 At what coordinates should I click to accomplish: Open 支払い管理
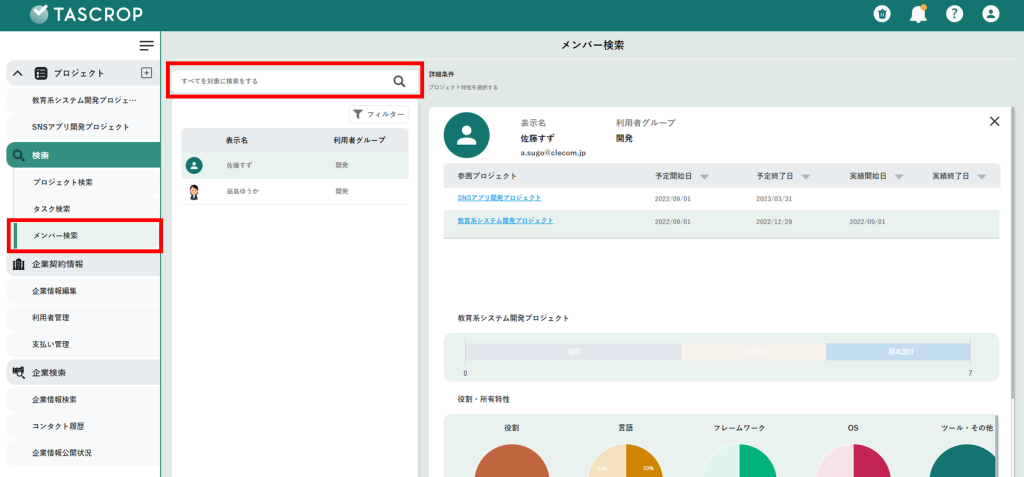(84, 344)
